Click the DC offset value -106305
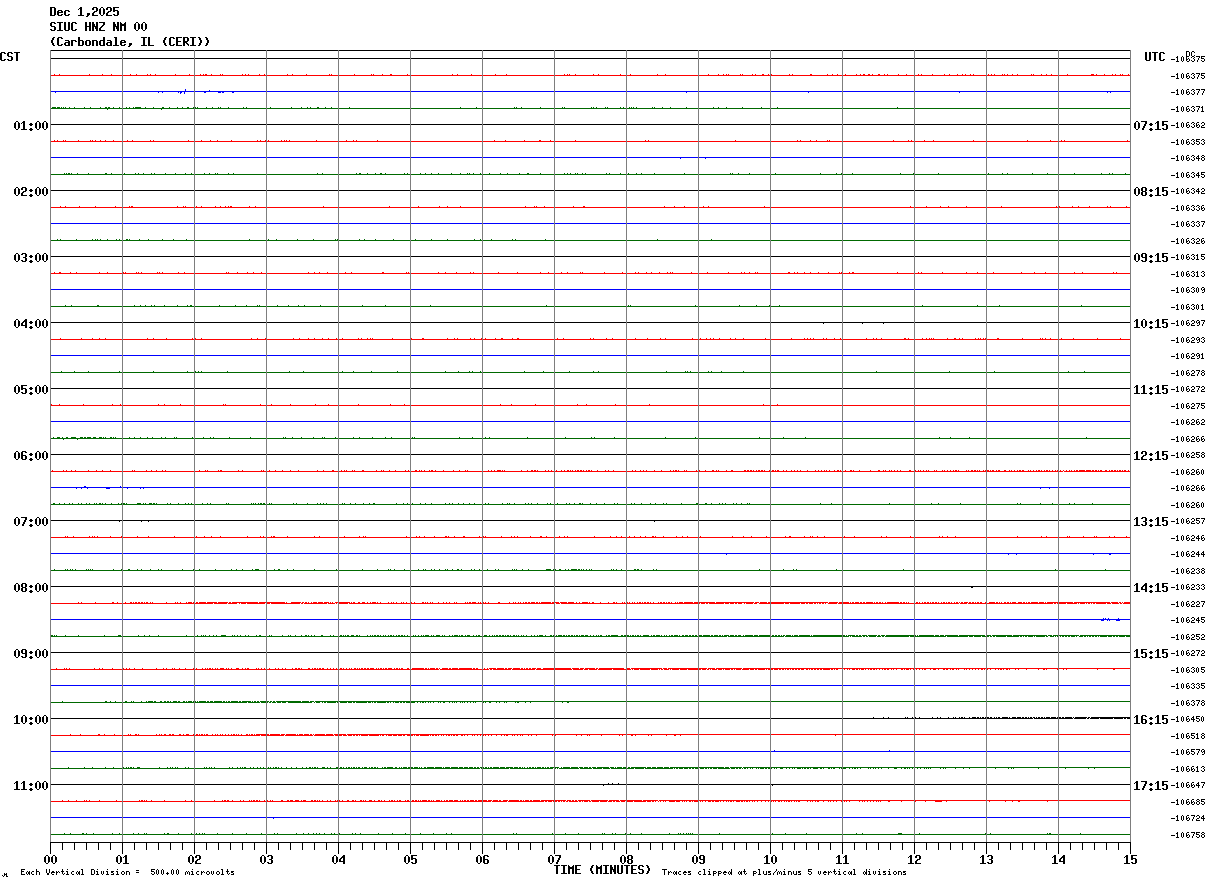Screen dimensions: 1210x886 coord(1188,670)
